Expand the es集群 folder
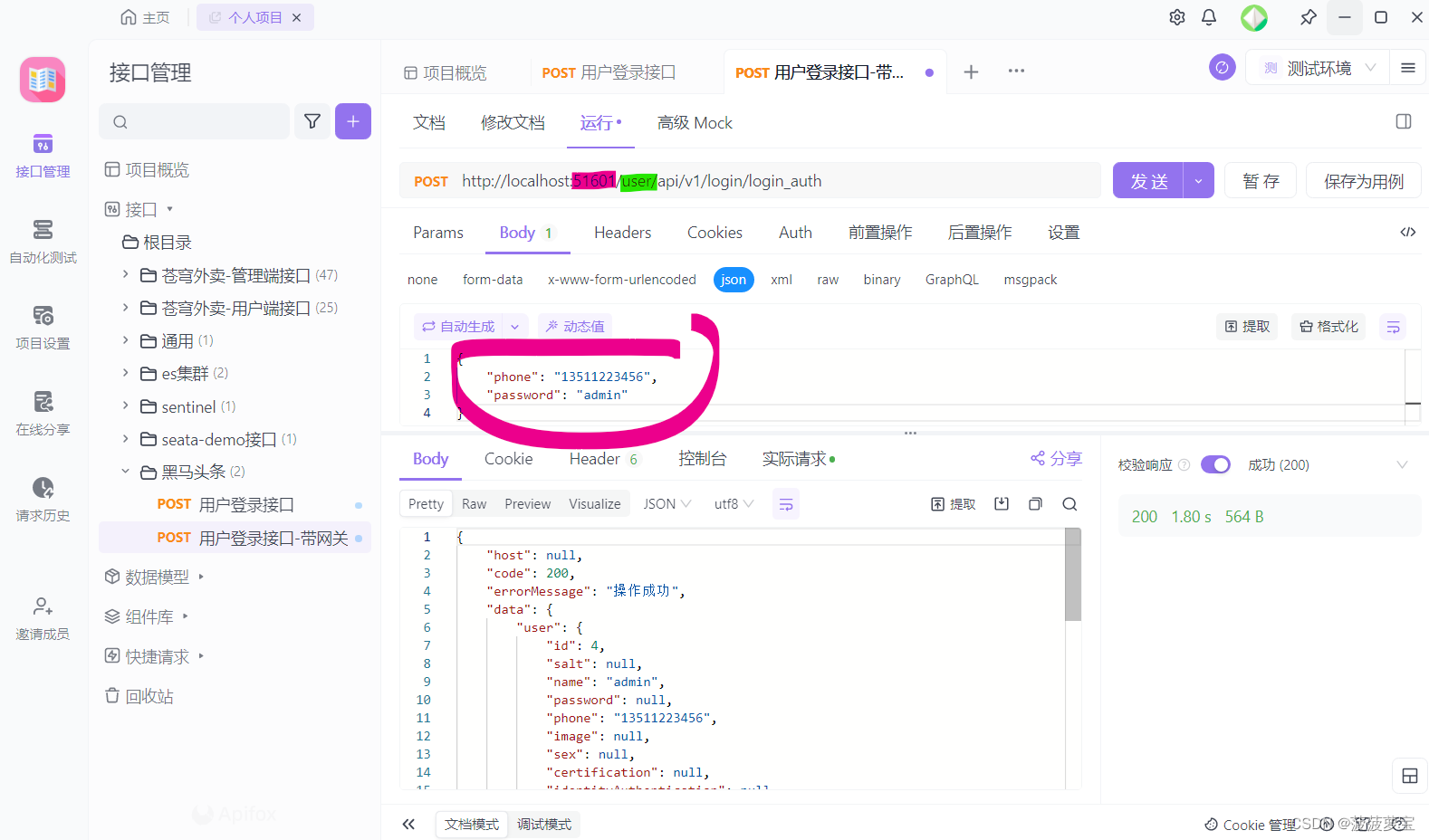1429x840 pixels. pos(125,373)
